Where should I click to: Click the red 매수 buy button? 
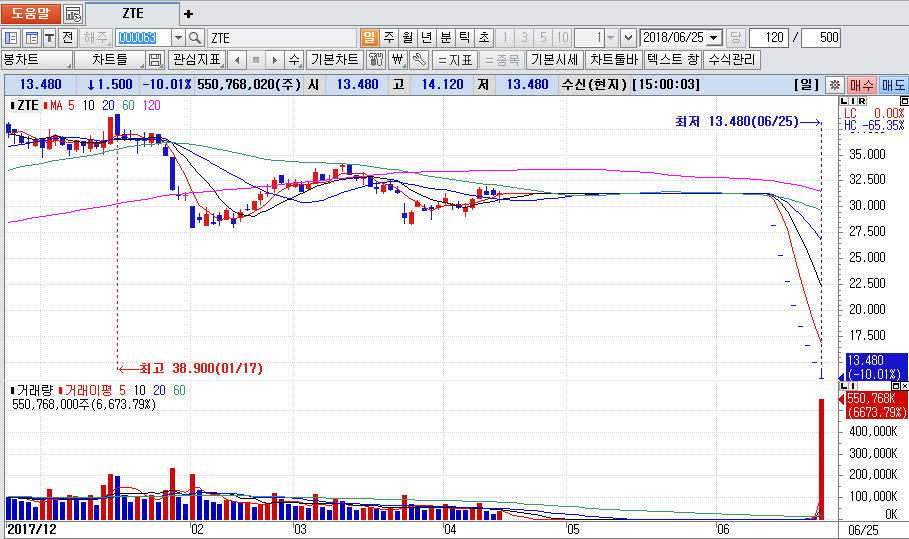click(x=861, y=85)
